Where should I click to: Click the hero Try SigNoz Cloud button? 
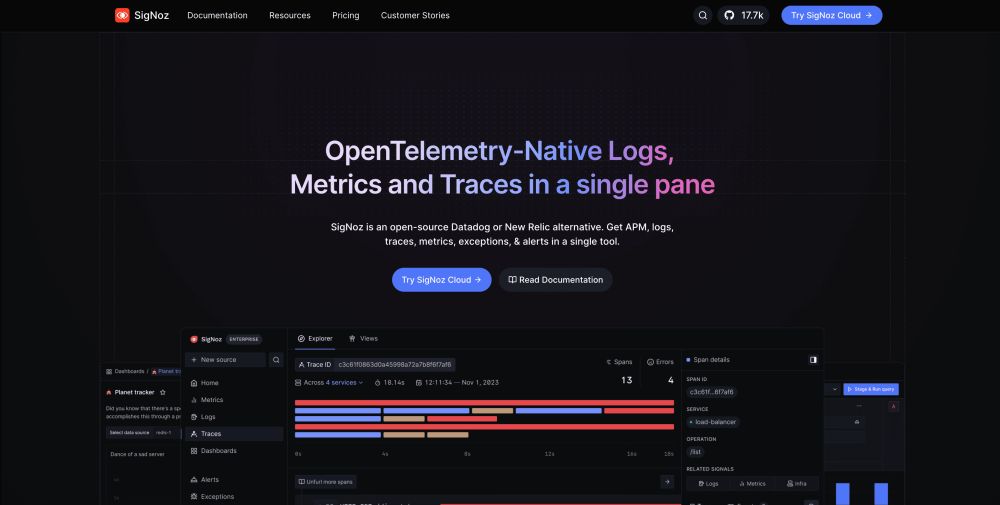coord(441,280)
